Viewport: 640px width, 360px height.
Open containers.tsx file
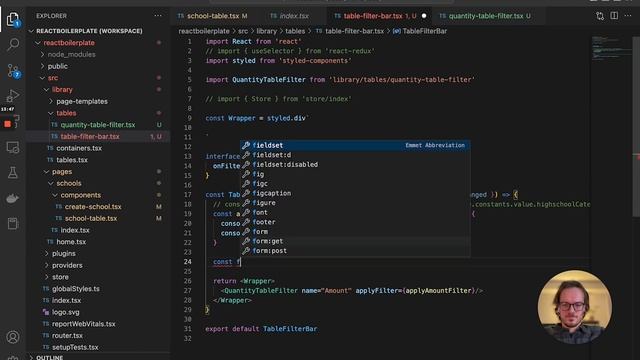[x=79, y=148]
